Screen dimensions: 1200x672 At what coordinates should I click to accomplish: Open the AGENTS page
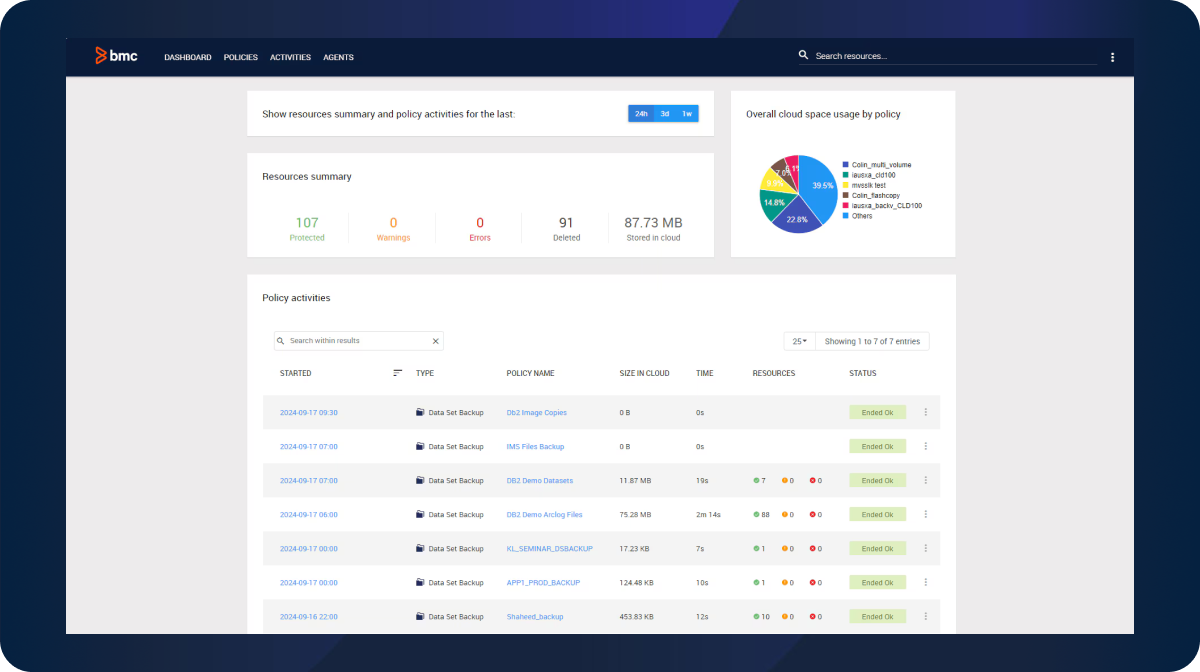[x=338, y=57]
